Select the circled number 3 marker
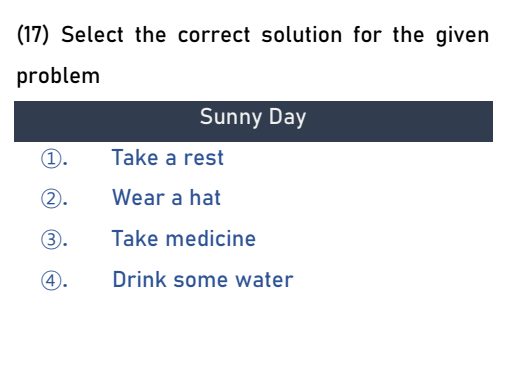Screen dimensions: 524x375 (x=51, y=240)
